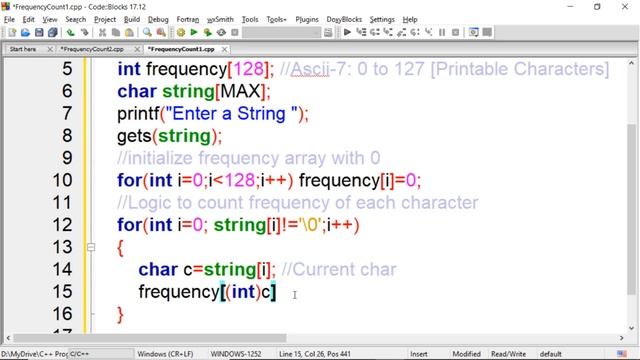Click the Various info debug icon
This screenshot has width=640, height=360.
[487, 32]
